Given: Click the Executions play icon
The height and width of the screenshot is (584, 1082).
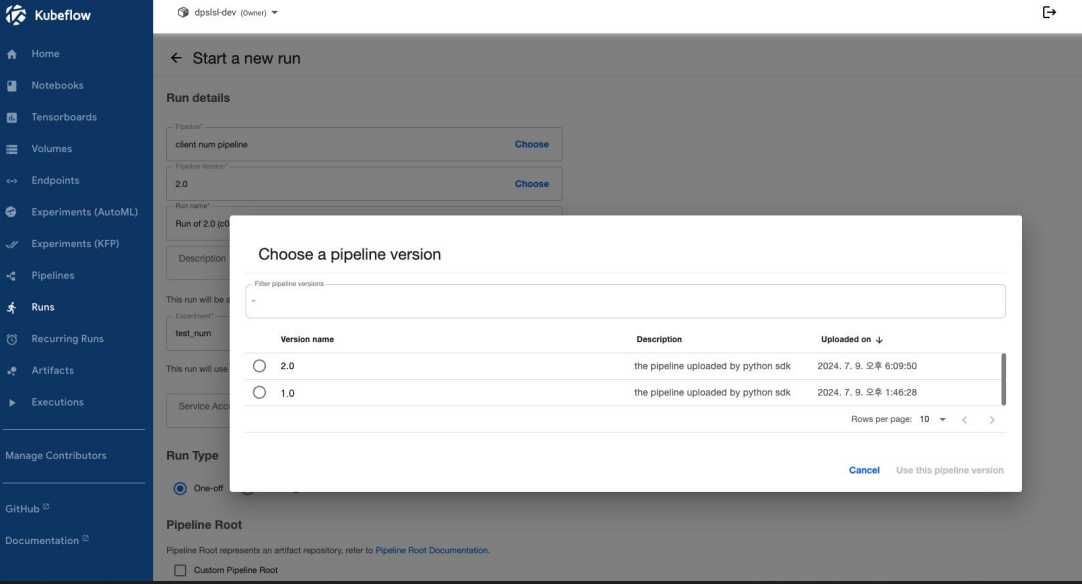Looking at the screenshot, I should (12, 402).
